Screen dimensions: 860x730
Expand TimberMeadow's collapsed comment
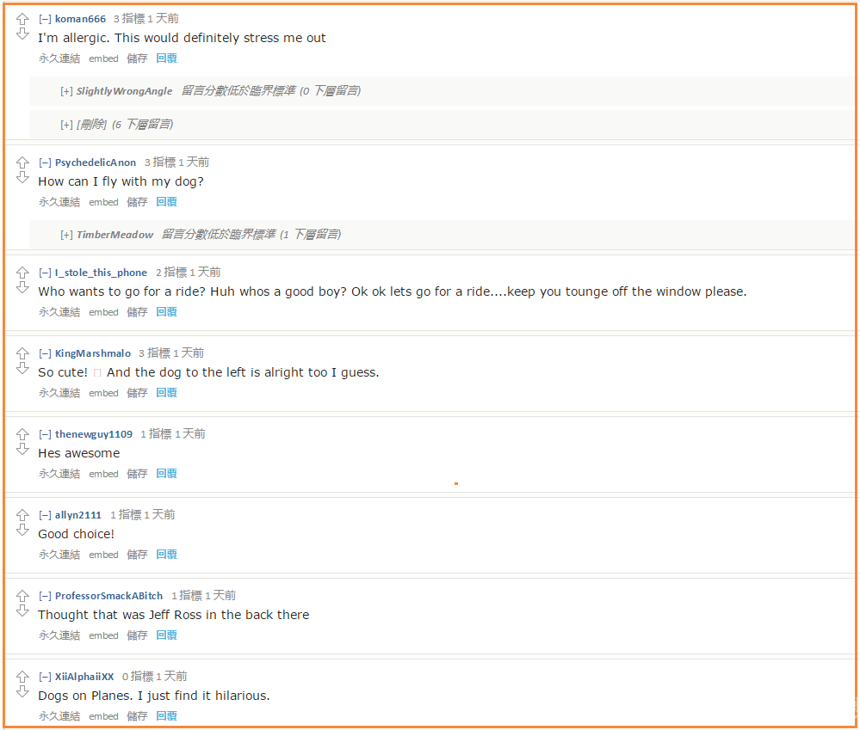(x=66, y=235)
